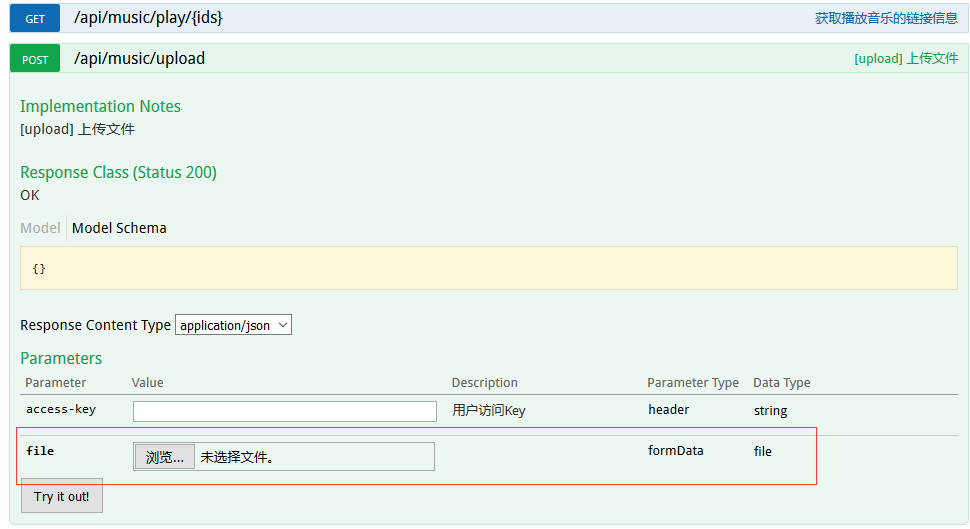970x529 pixels.
Task: Click the Response Content Type label
Action: tap(95, 325)
